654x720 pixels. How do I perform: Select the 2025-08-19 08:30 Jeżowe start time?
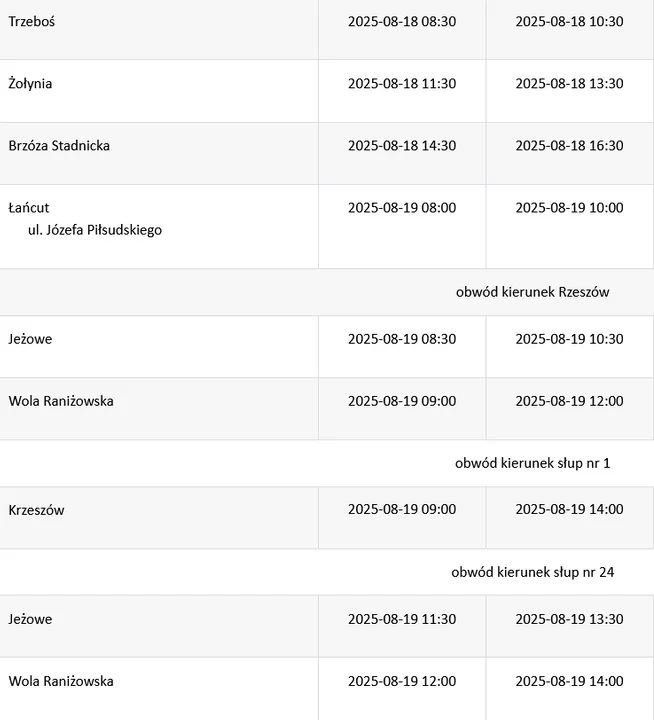click(402, 339)
